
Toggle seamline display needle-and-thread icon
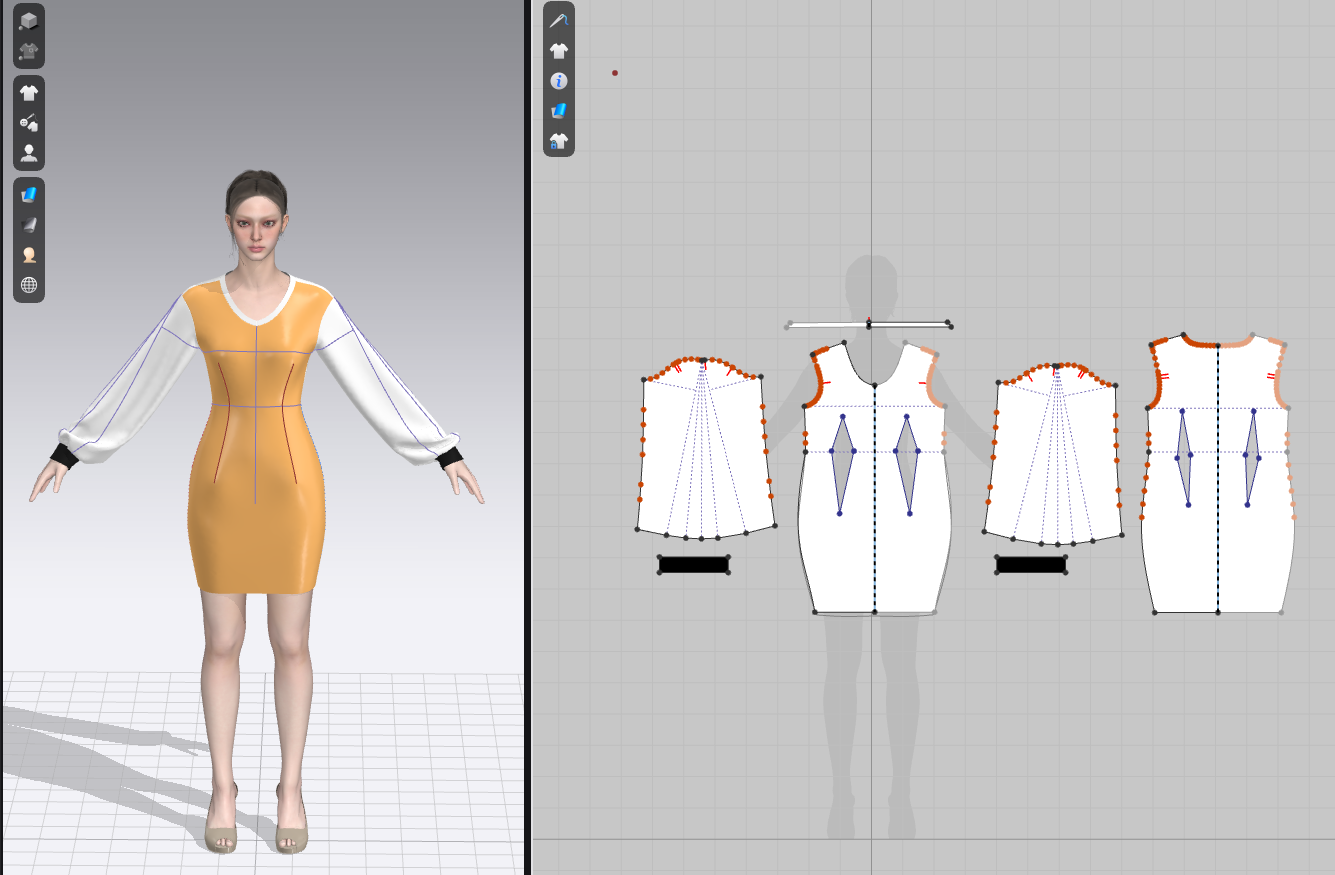pos(559,20)
